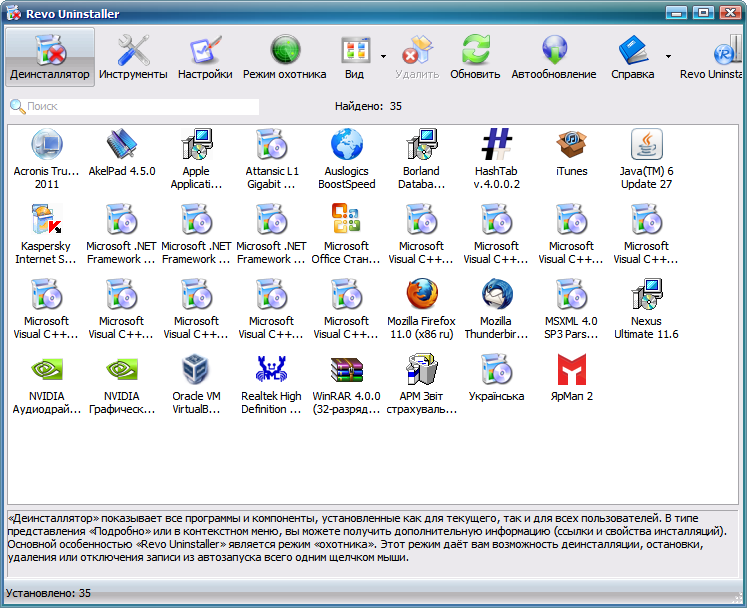This screenshot has height=608, width=747.
Task: Expand the Вид dropdown arrow
Action: point(384,57)
